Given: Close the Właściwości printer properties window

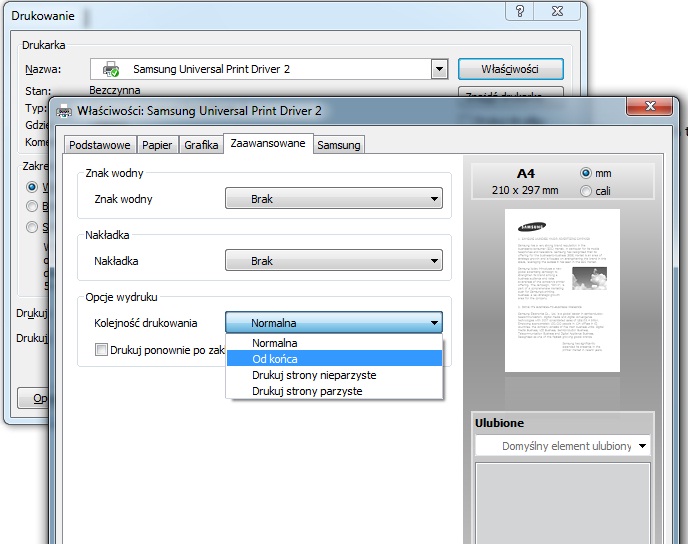Looking at the screenshot, I should (650, 106).
